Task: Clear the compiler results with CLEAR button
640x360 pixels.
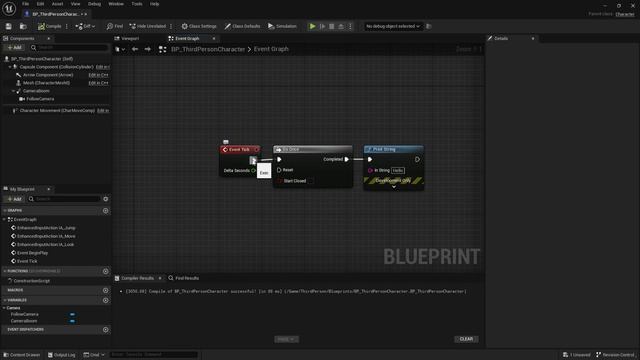Action: coord(466,339)
